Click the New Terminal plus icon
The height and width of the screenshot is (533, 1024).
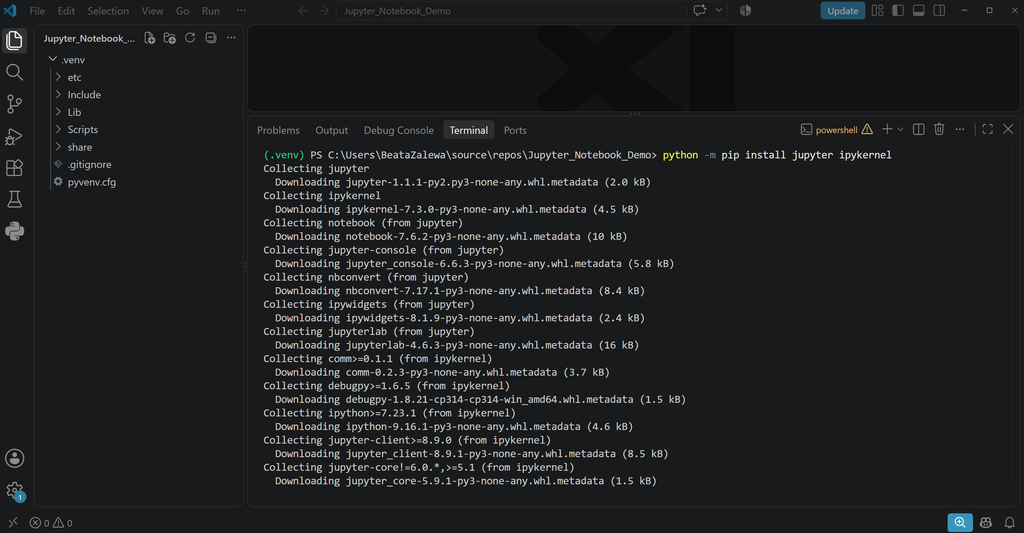887,129
